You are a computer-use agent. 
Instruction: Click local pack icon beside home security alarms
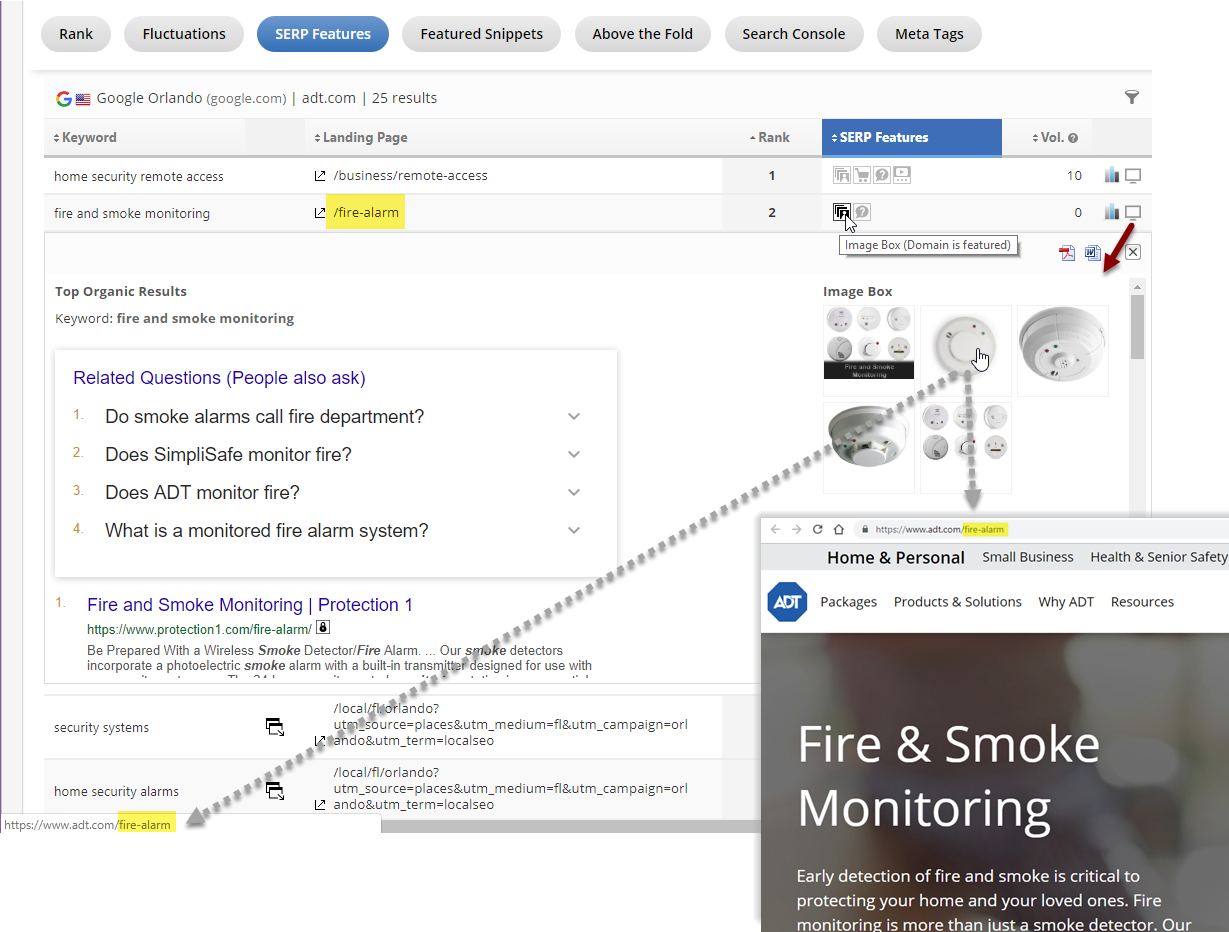click(275, 791)
